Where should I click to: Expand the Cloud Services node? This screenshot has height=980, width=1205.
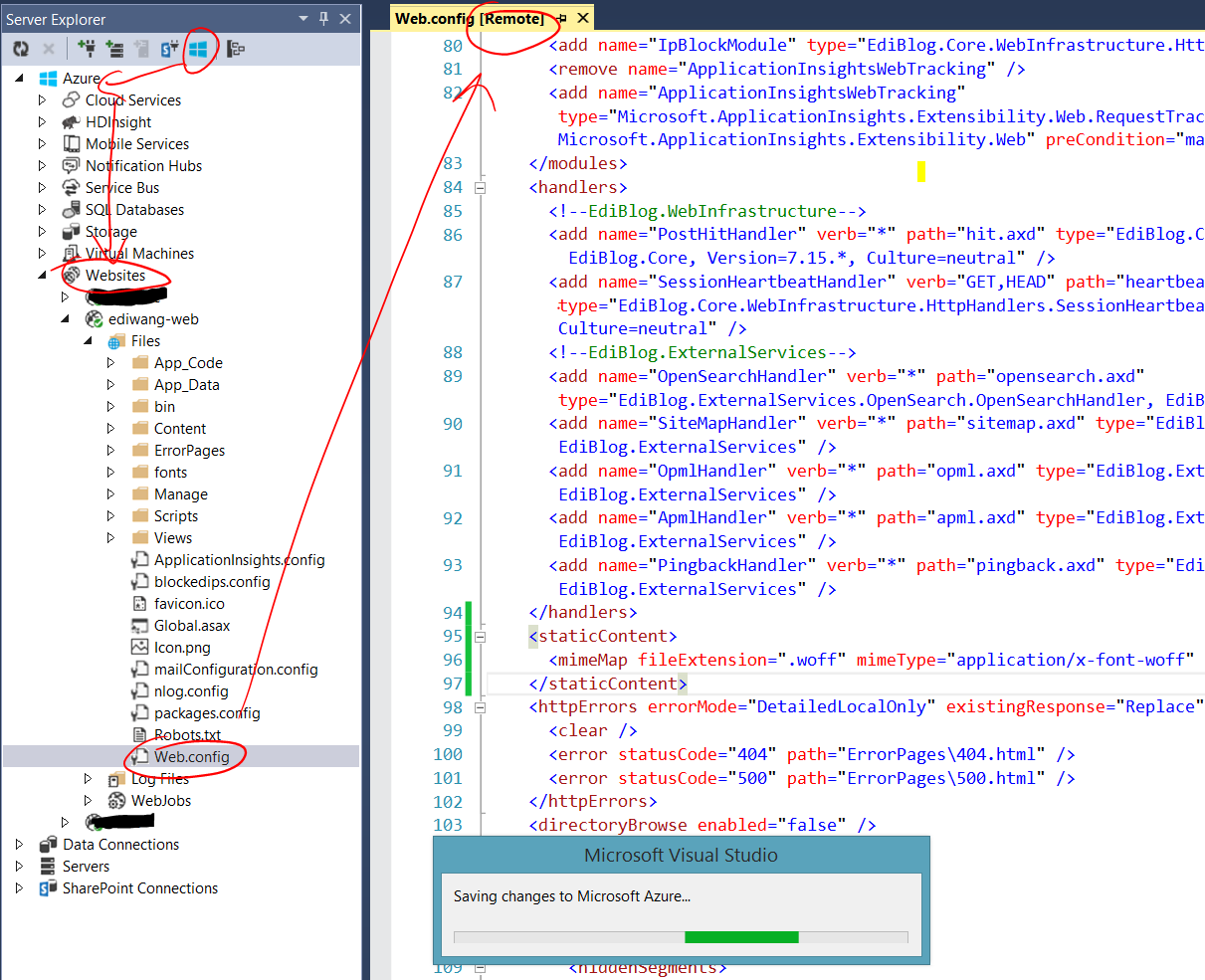point(42,99)
